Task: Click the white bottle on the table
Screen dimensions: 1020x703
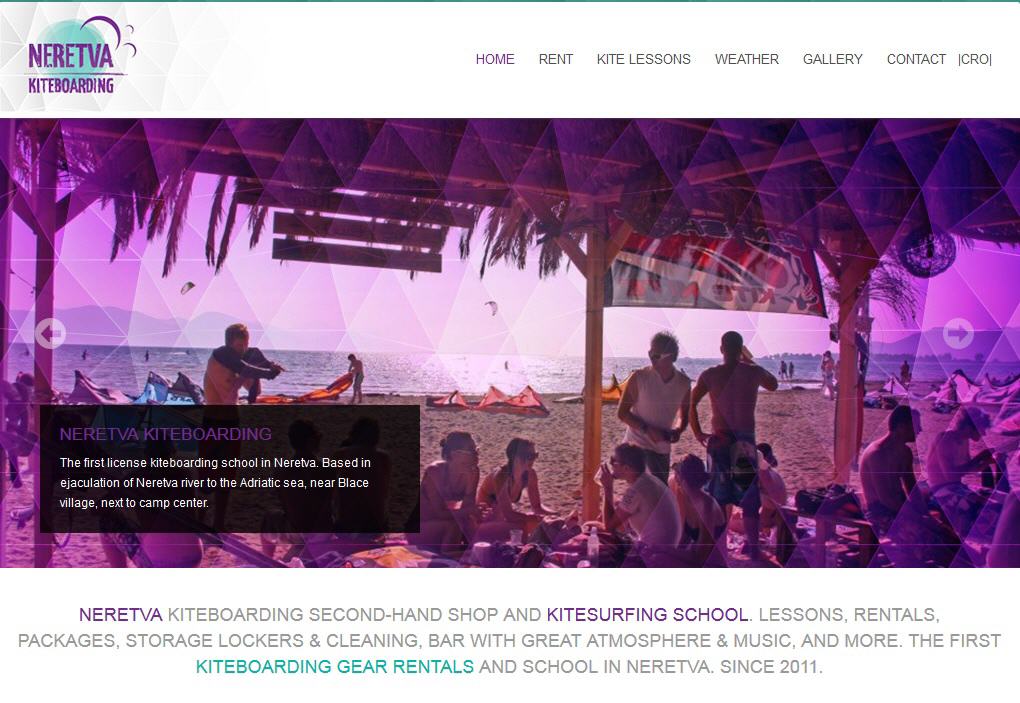Action: [593, 542]
